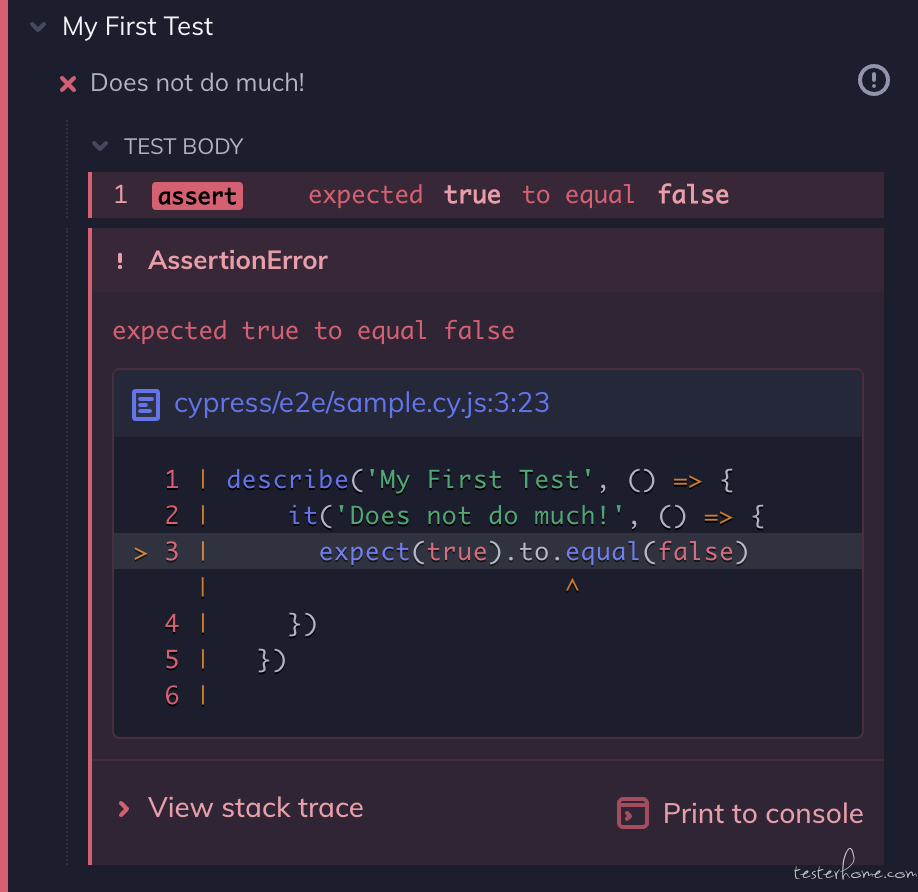Image resolution: width=918 pixels, height=892 pixels.
Task: Collapse the TEST BODY section chevron
Action: [100, 146]
